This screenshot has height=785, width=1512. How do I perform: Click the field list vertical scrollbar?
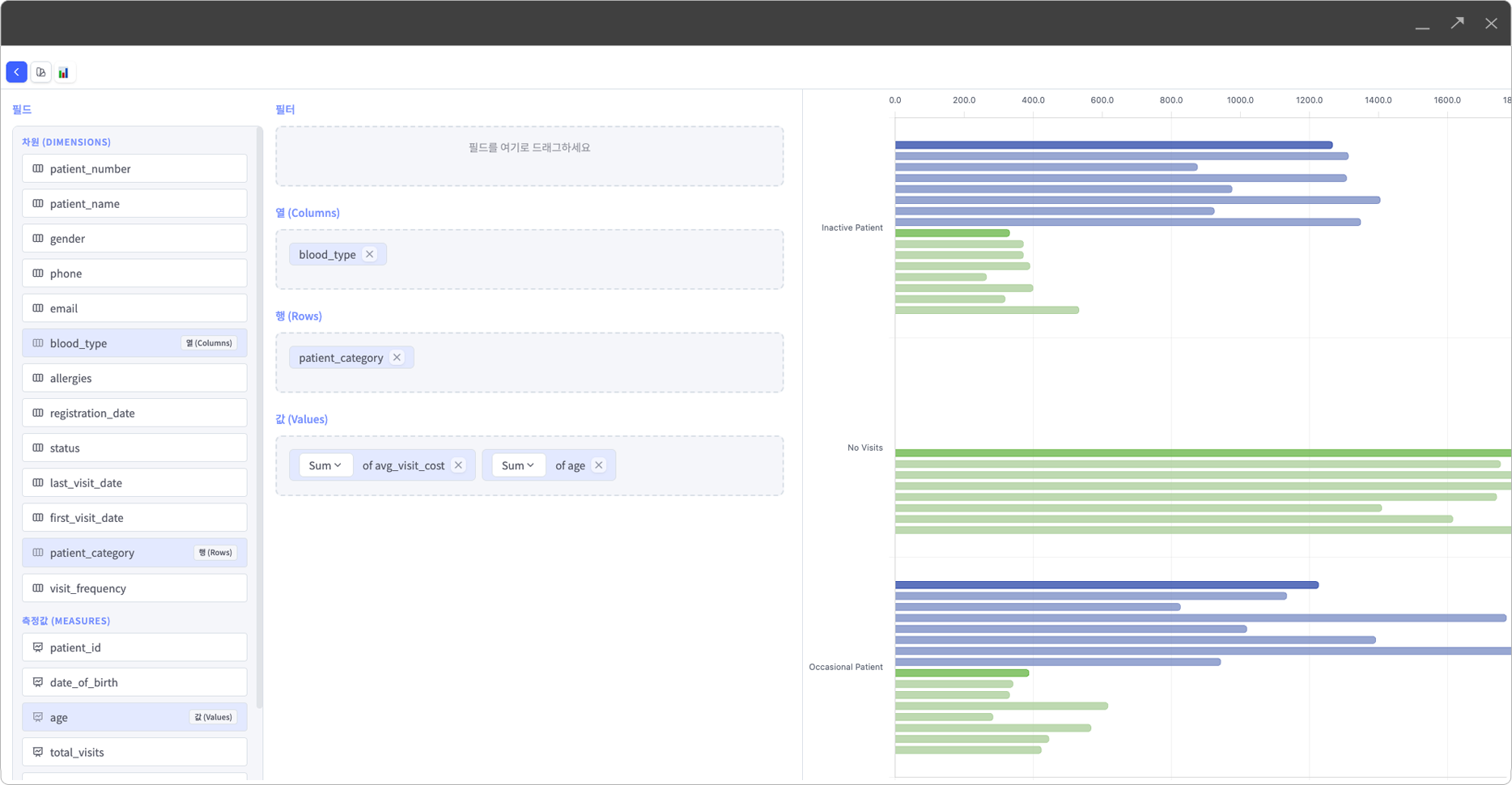(x=259, y=405)
